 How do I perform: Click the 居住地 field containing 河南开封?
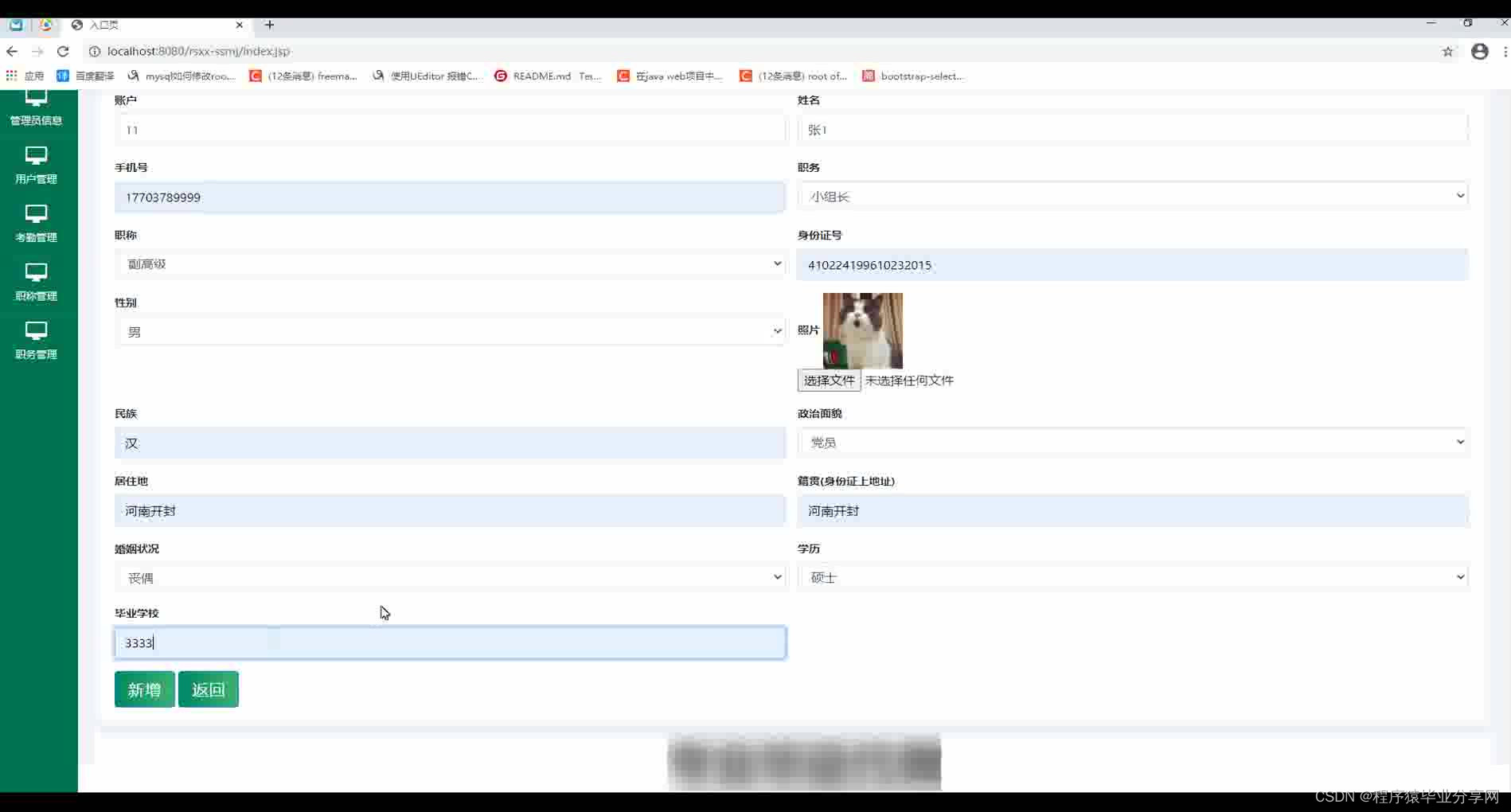click(x=450, y=510)
